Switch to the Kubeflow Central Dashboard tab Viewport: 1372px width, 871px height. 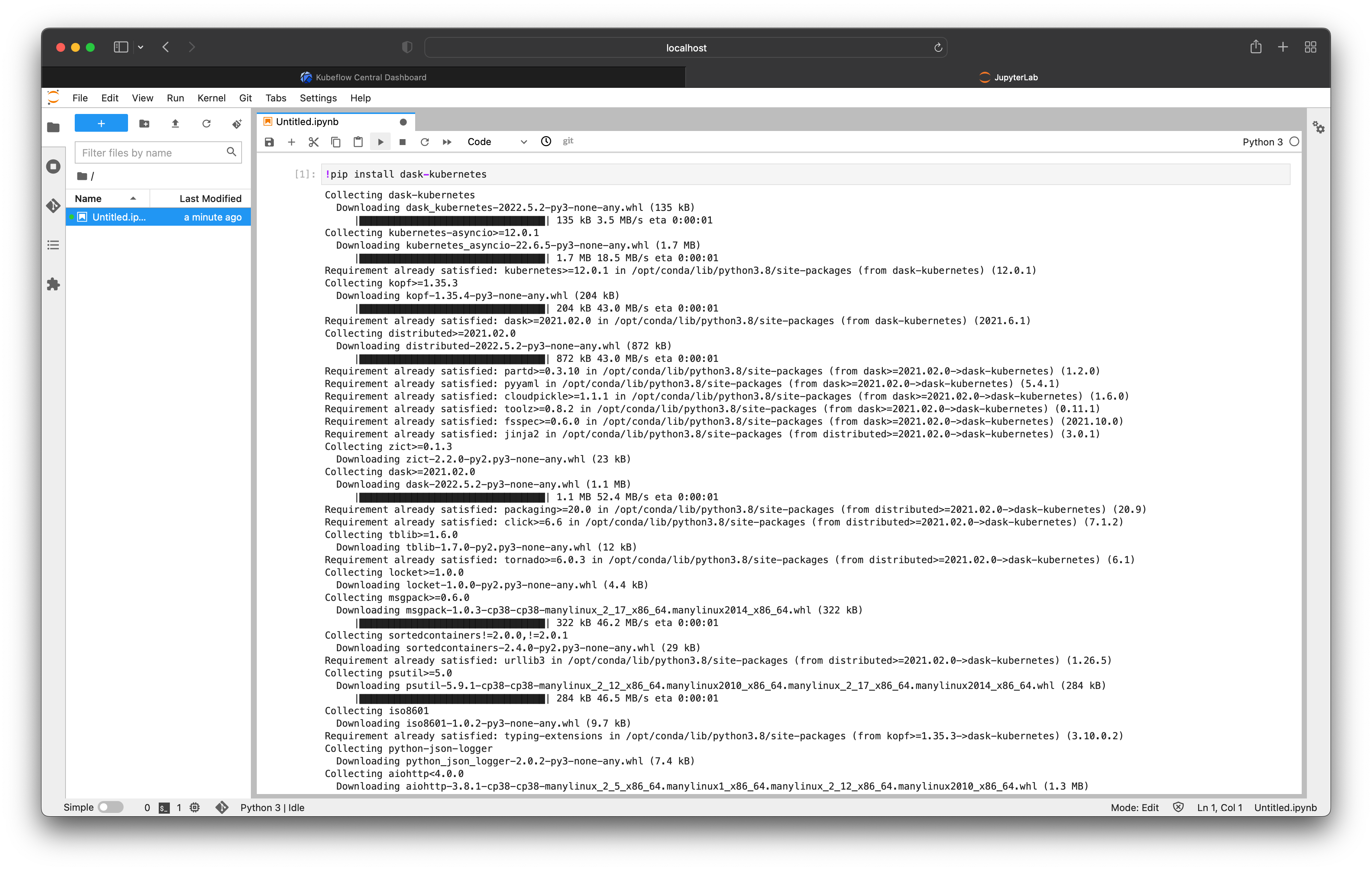click(371, 77)
